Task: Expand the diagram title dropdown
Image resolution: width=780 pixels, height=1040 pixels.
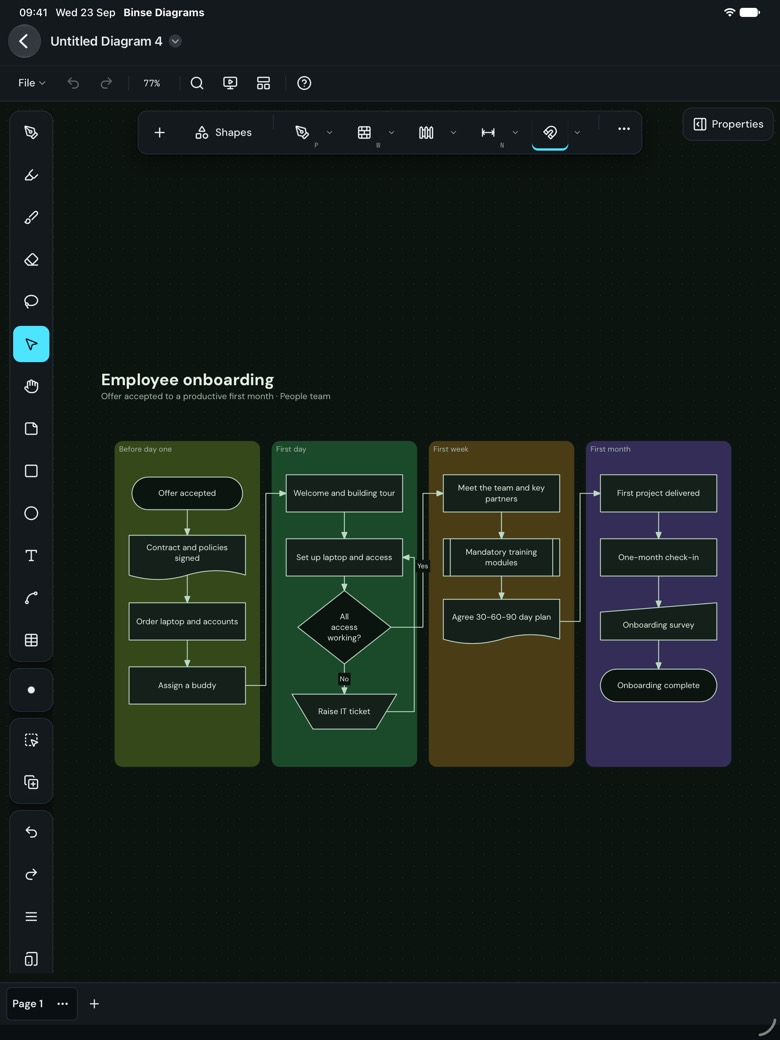Action: pyautogui.click(x=175, y=41)
